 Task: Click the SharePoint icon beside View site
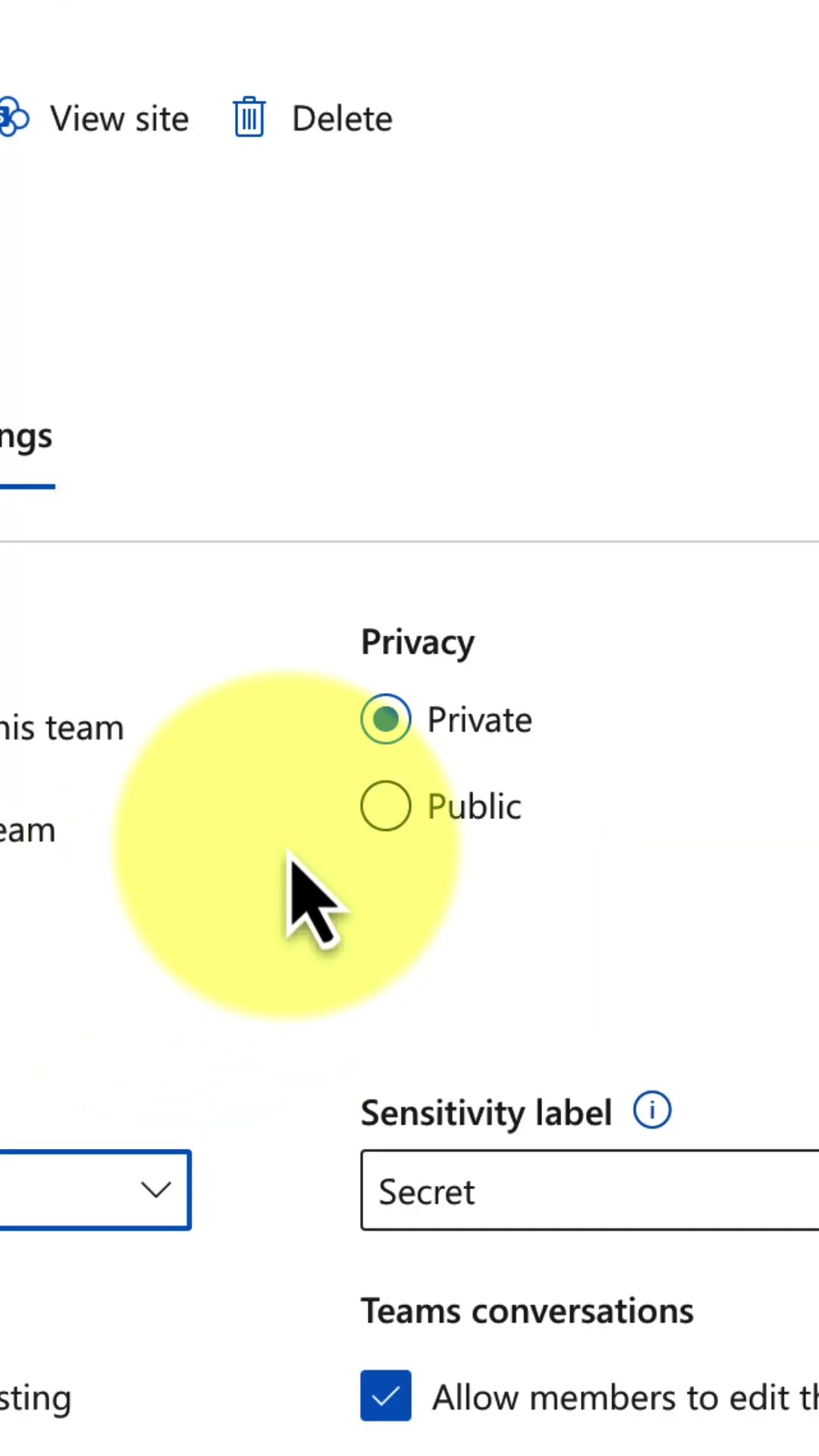[14, 118]
